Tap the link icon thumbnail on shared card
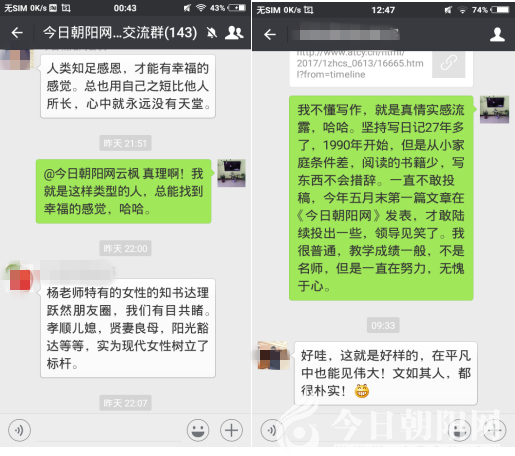515x456 pixels. pyautogui.click(x=448, y=63)
